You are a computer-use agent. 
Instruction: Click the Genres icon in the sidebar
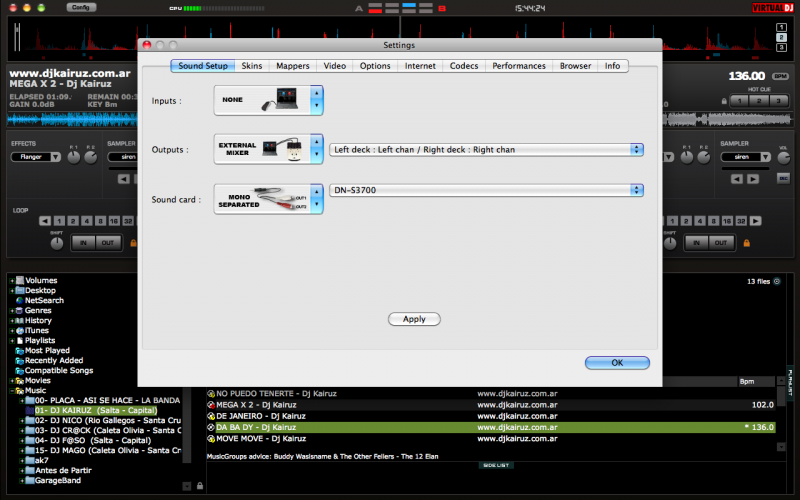click(x=19, y=310)
